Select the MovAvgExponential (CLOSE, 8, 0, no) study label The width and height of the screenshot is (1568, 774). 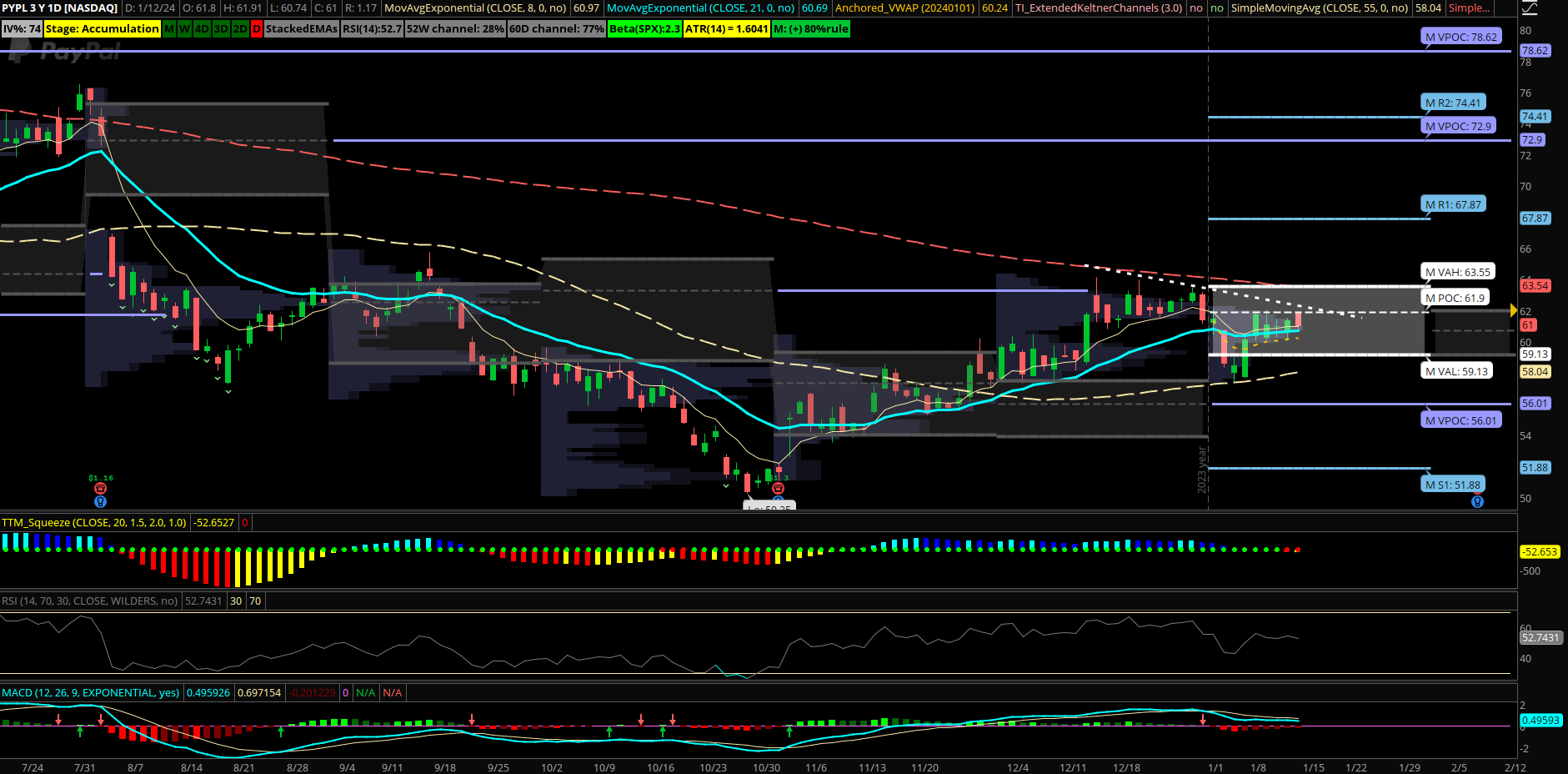475,8
